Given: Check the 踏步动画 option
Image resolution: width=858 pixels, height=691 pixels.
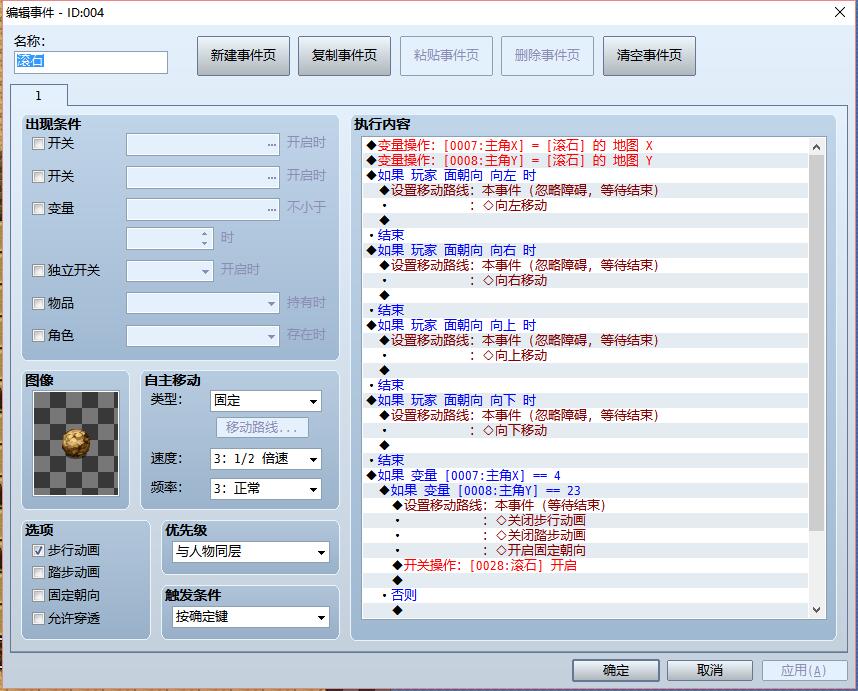Looking at the screenshot, I should pyautogui.click(x=38, y=573).
